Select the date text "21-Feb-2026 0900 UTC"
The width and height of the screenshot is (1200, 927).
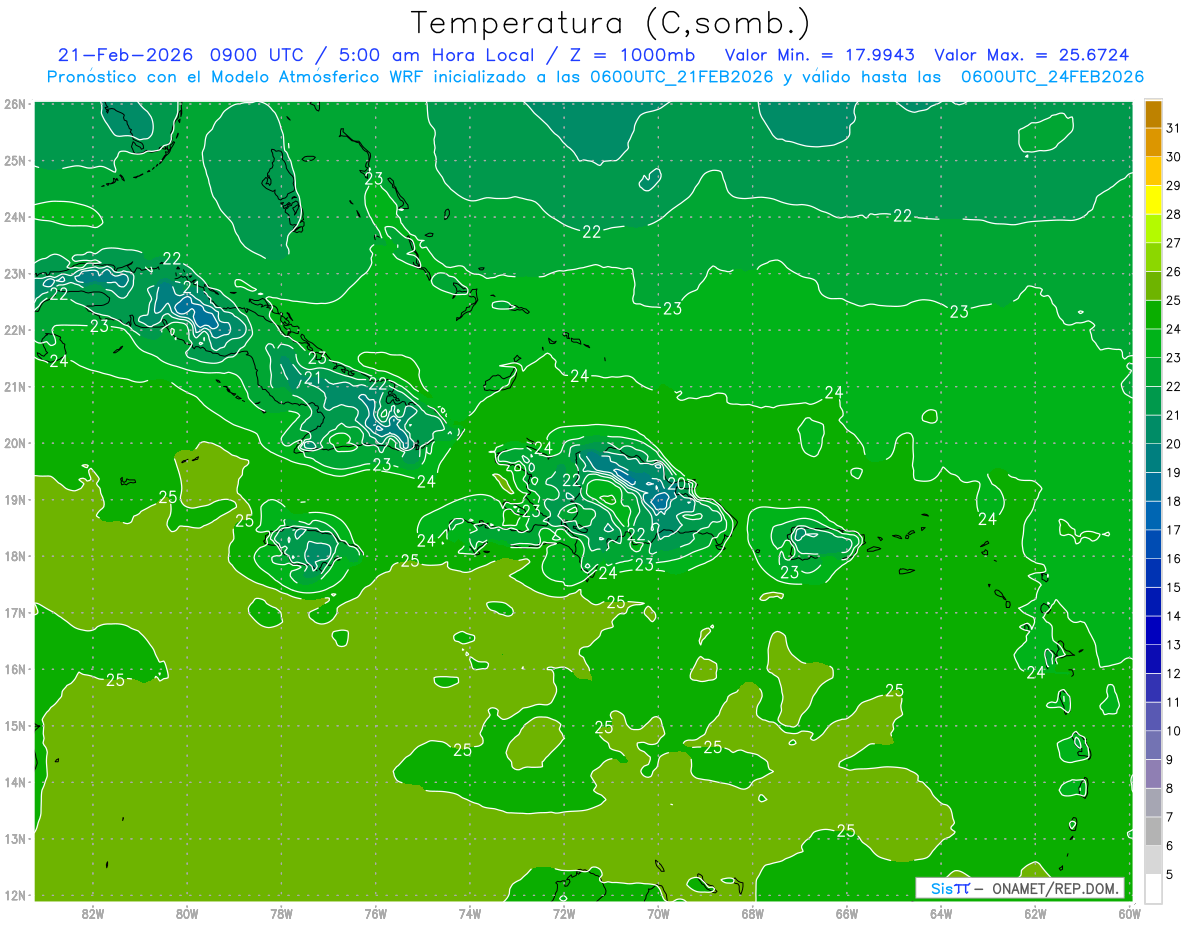pos(176,55)
